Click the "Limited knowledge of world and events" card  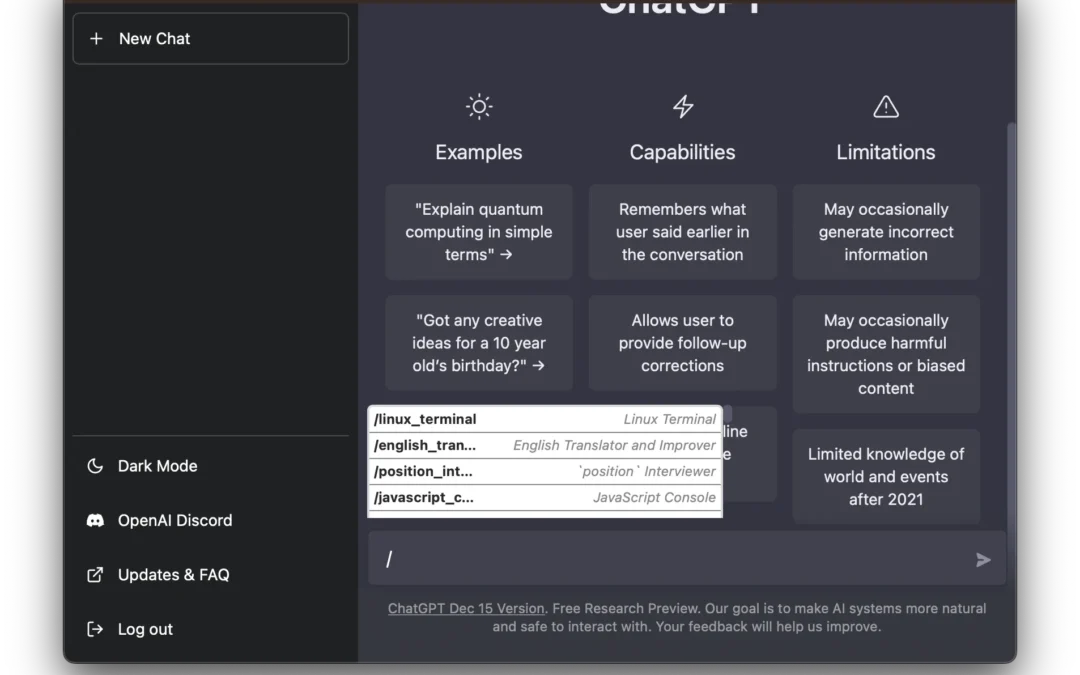pyautogui.click(x=886, y=477)
